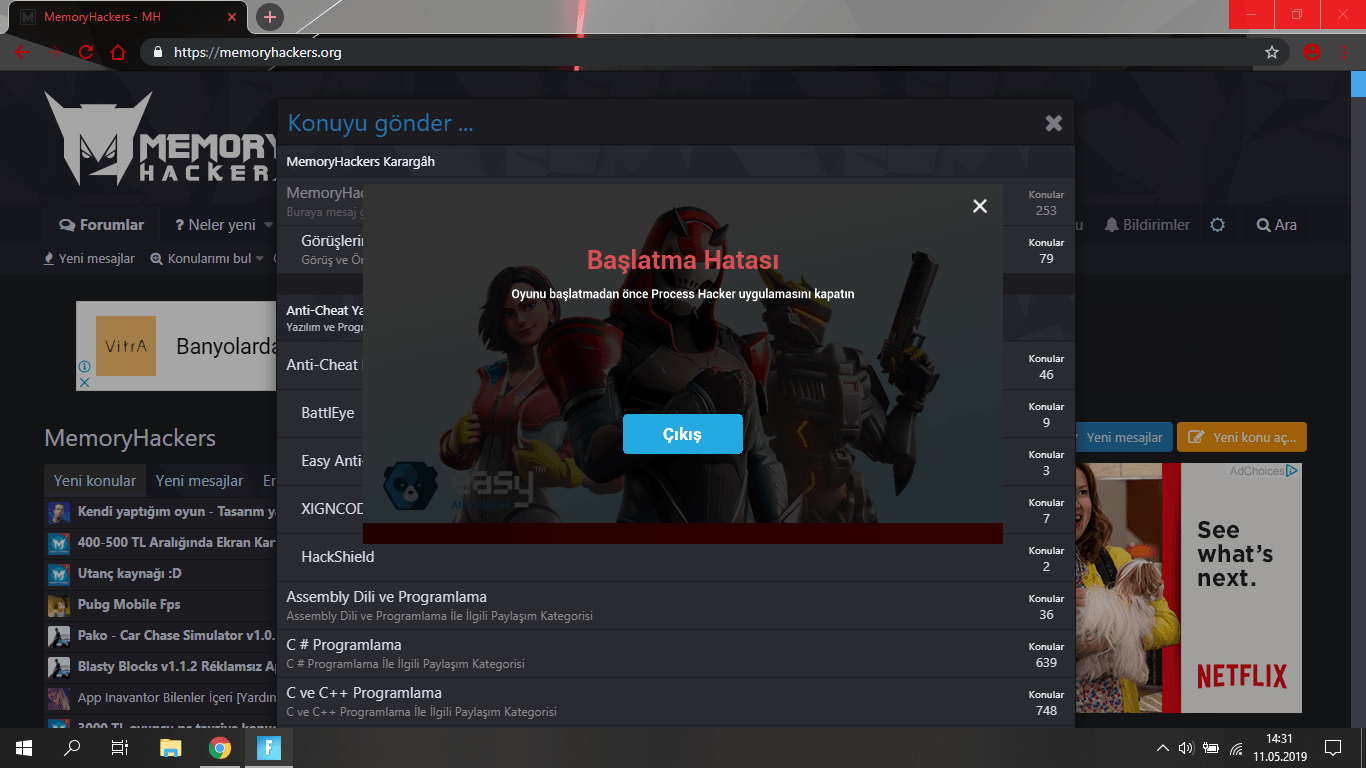The image size is (1366, 768).
Task: Go back using the browser back arrow
Action: [22, 52]
